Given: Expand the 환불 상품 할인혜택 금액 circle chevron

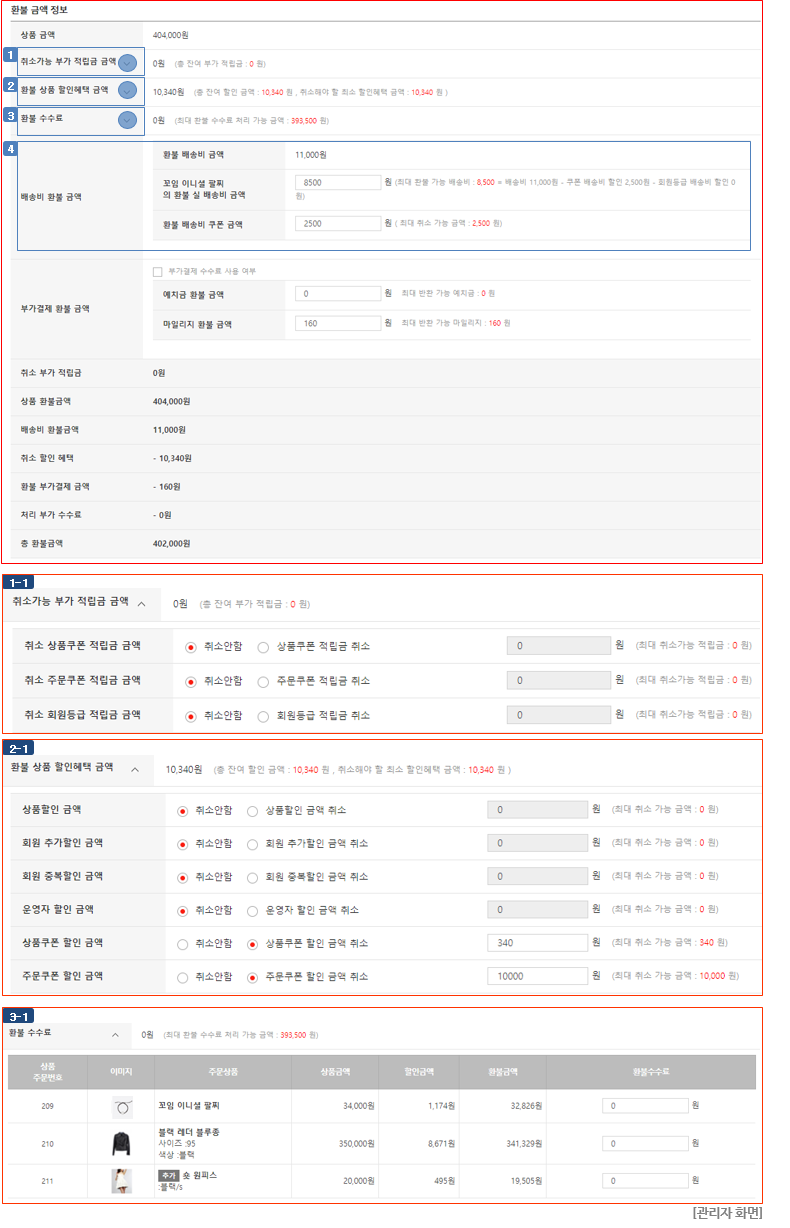Looking at the screenshot, I should tap(127, 90).
